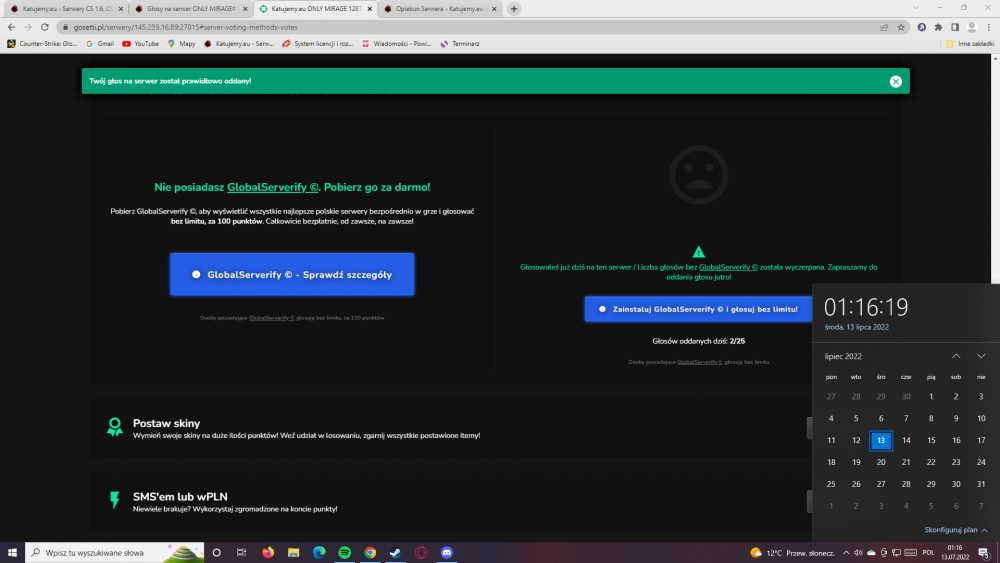Open Inne zakładki bookmarks folder
Screen dimensions: 1000x563
tap(970, 44)
